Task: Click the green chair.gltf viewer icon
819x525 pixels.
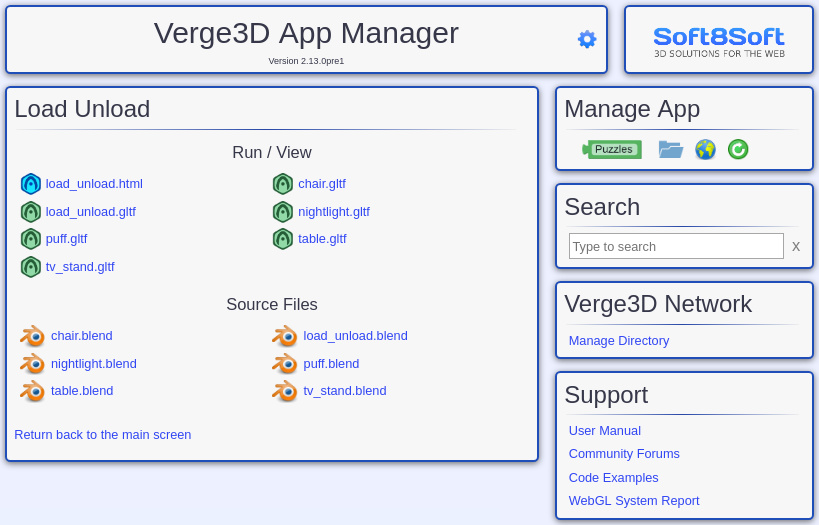Action: (283, 184)
